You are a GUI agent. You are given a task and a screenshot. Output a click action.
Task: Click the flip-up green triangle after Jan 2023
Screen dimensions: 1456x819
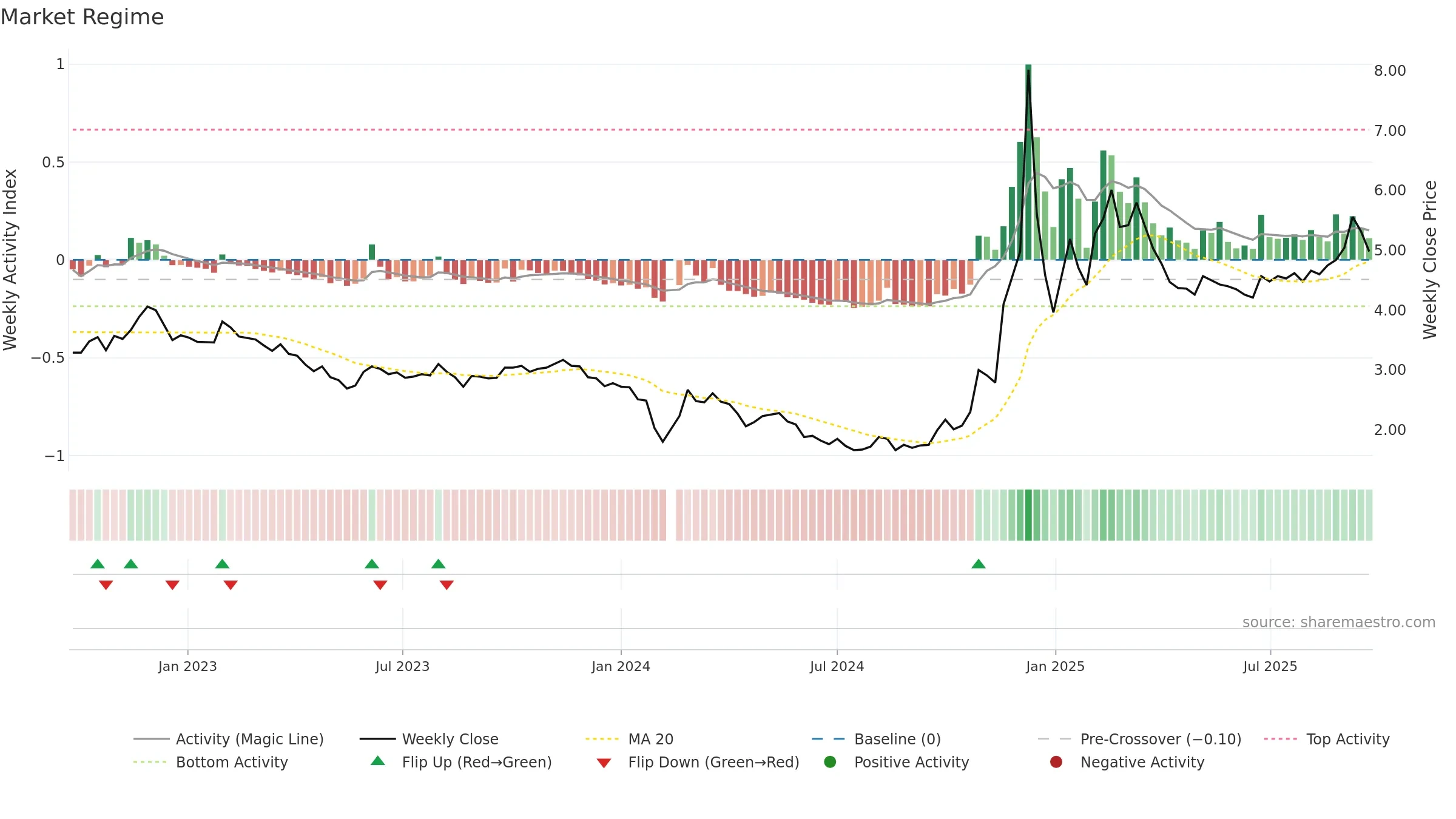click(x=222, y=564)
